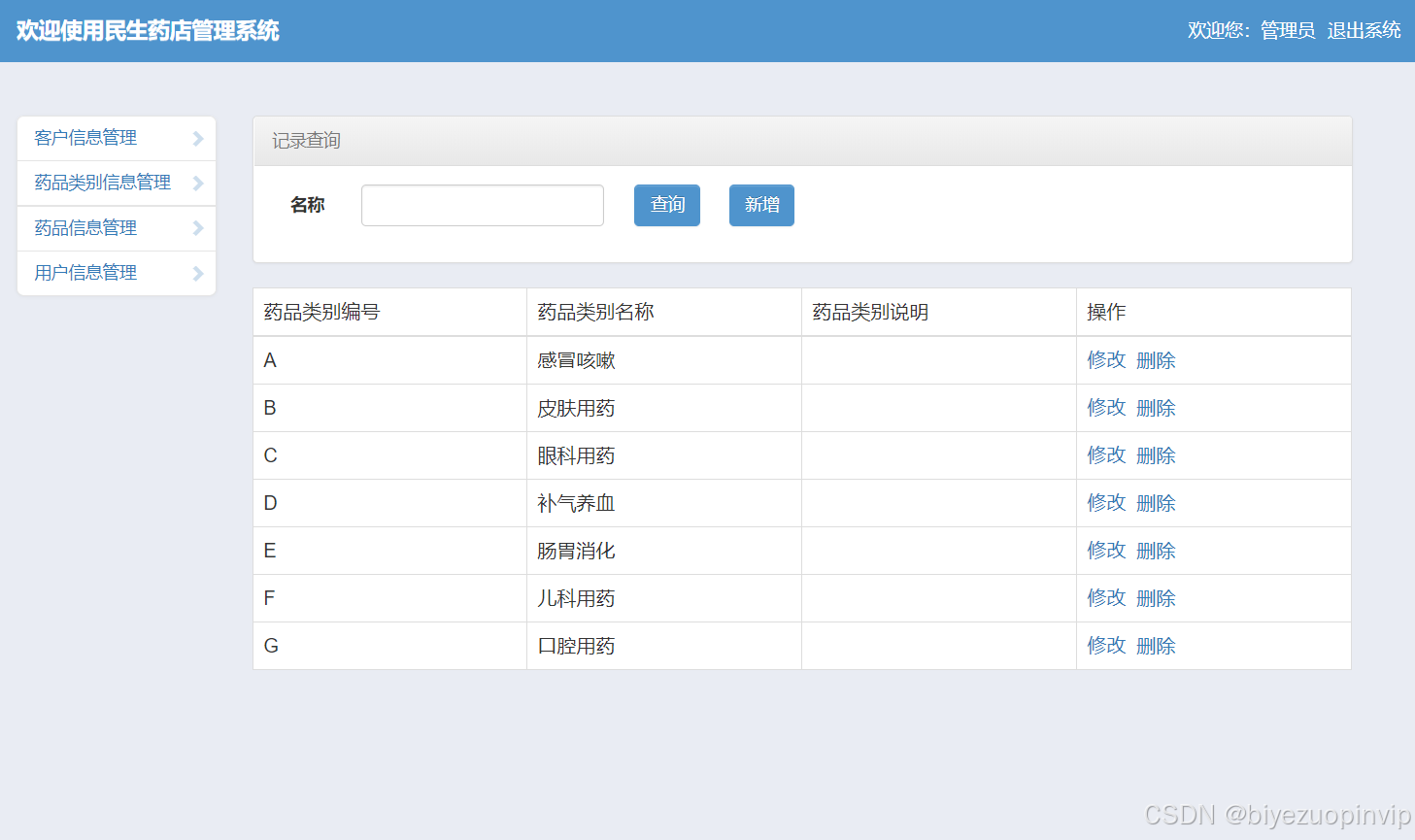Click the 查询 search button

667,205
